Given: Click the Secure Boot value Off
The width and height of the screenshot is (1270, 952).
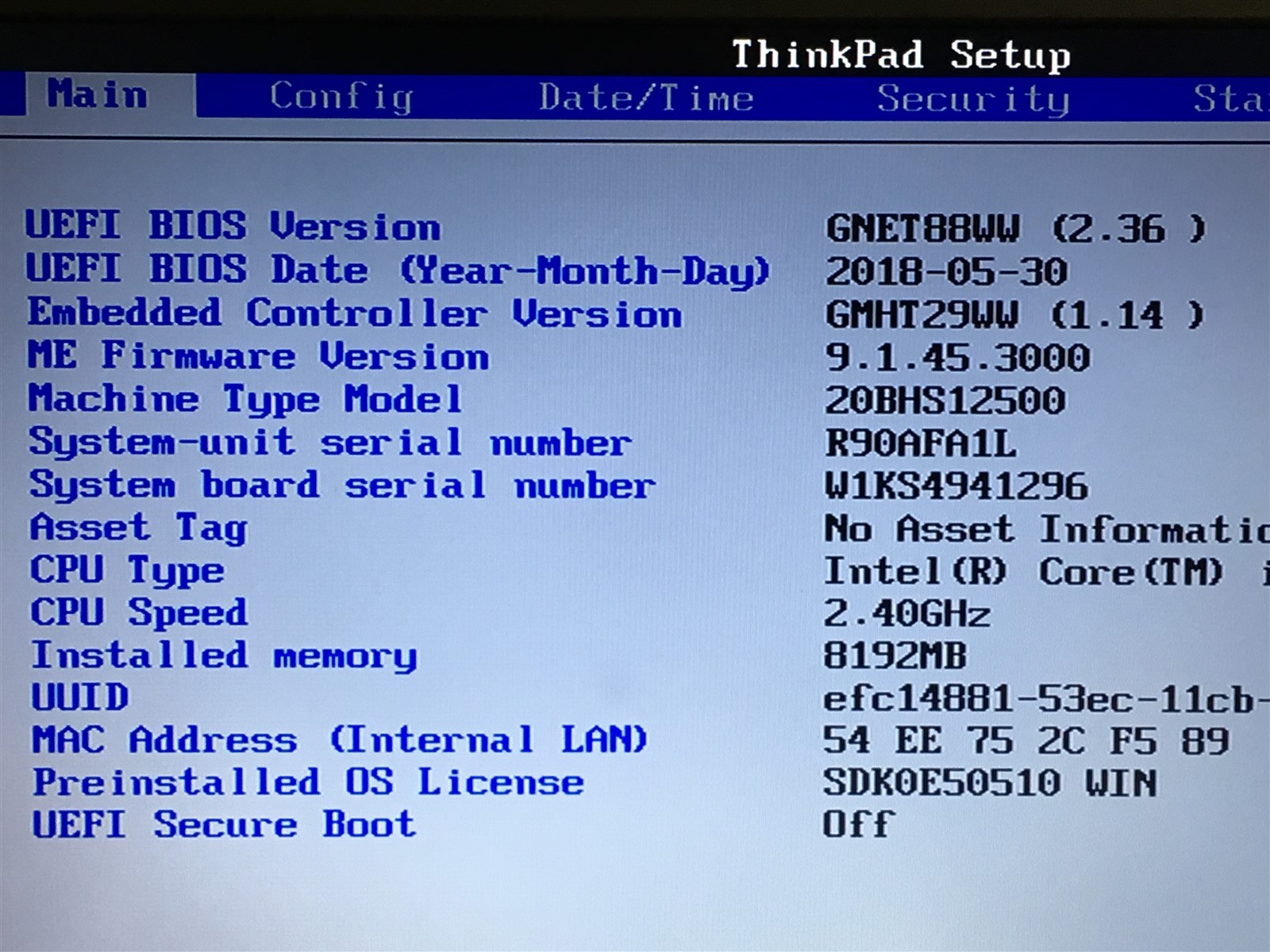Looking at the screenshot, I should [859, 825].
